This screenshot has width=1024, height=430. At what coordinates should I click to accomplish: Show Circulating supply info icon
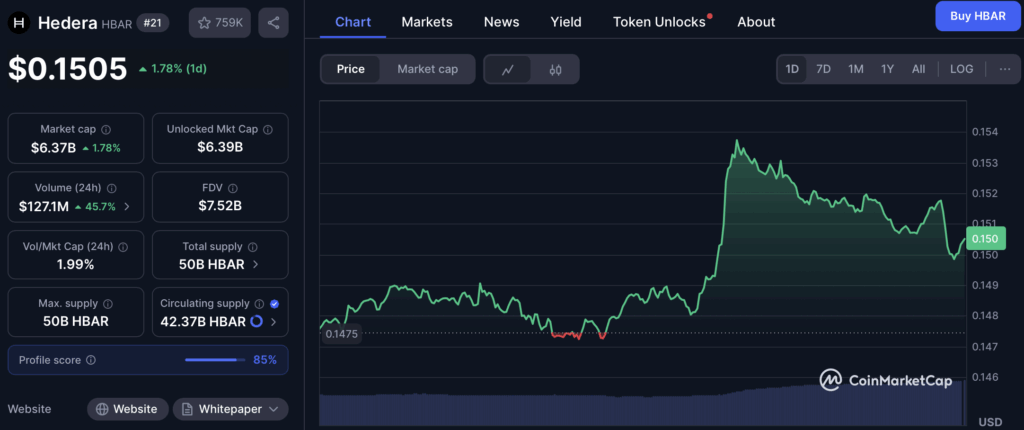[x=260, y=304]
